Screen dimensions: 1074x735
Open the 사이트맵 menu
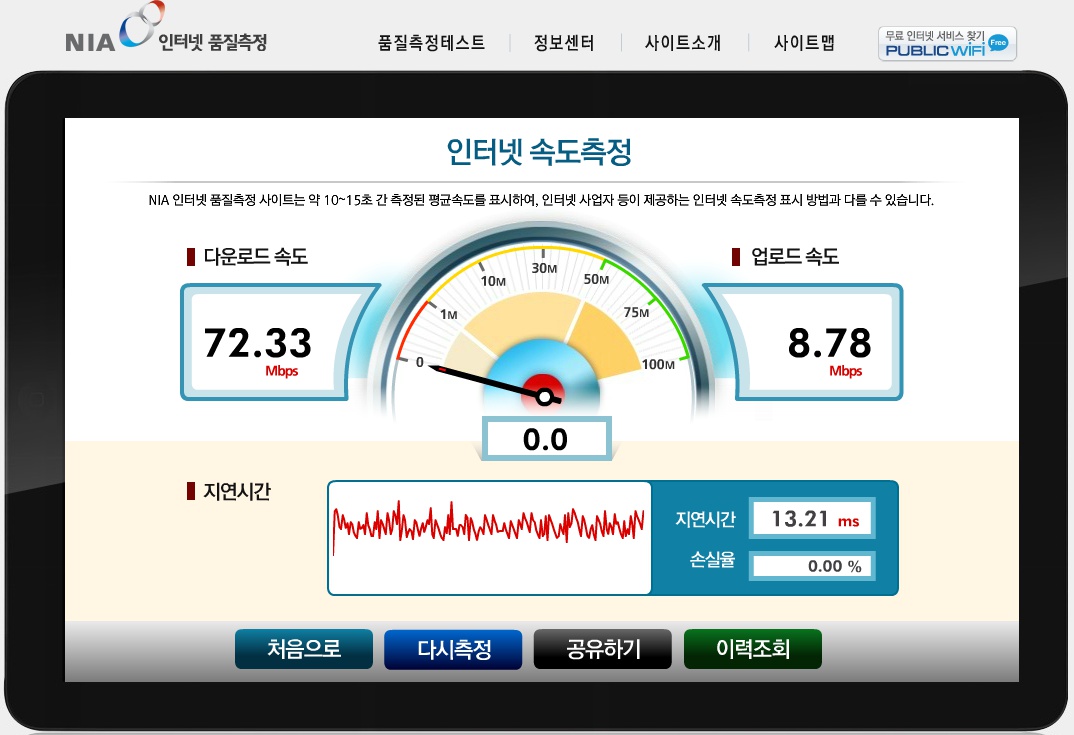[804, 43]
